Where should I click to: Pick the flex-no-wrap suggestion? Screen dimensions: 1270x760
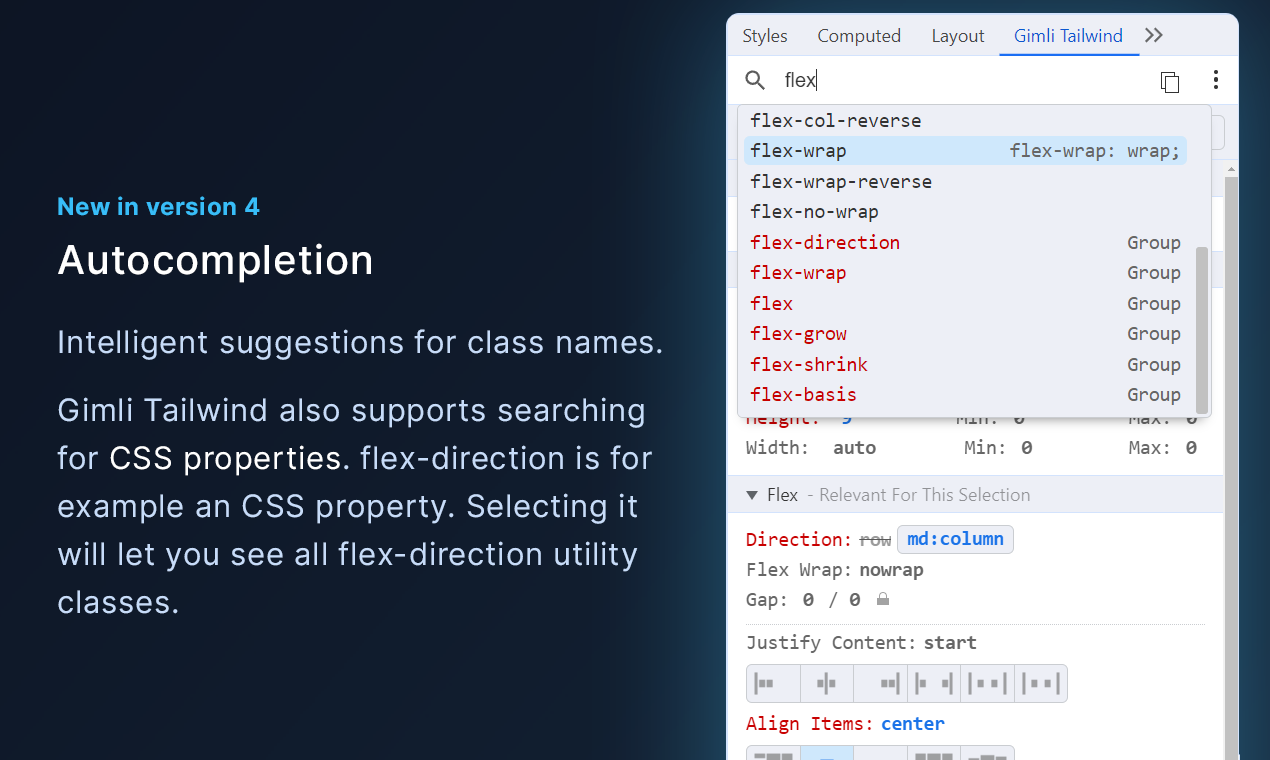pos(966,212)
